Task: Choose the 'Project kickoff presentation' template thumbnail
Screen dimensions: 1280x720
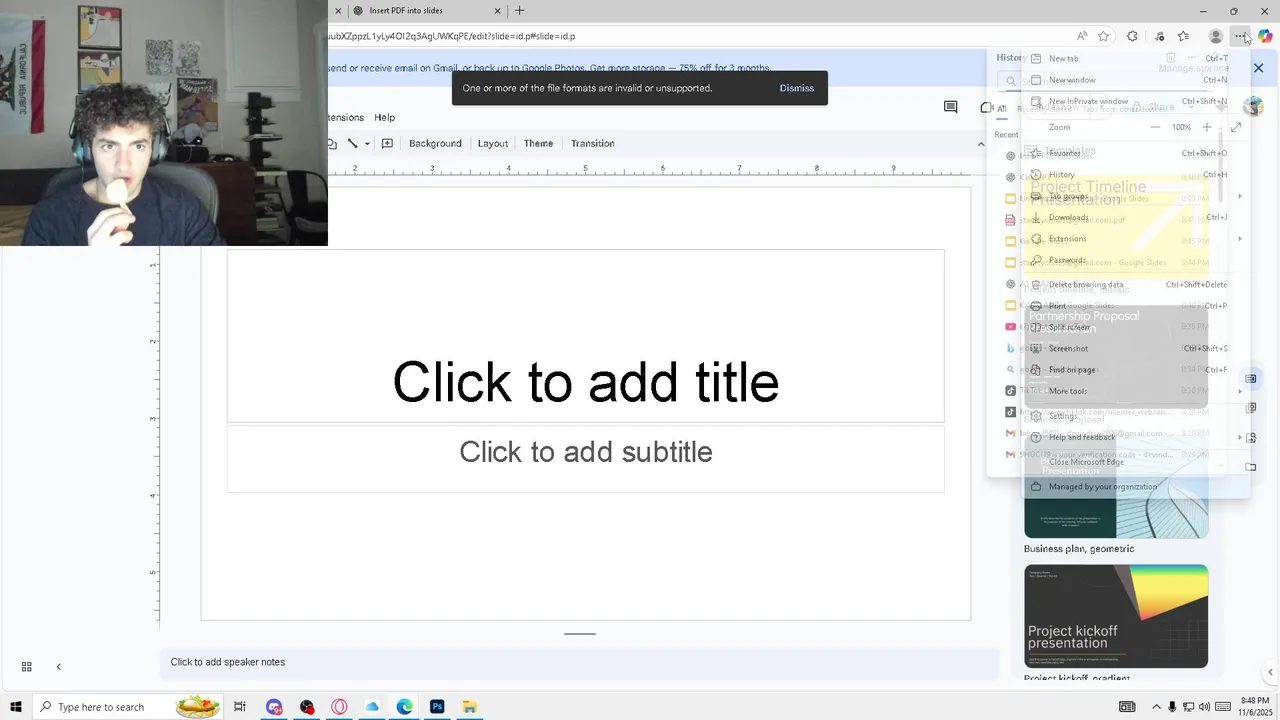Action: tap(1116, 616)
